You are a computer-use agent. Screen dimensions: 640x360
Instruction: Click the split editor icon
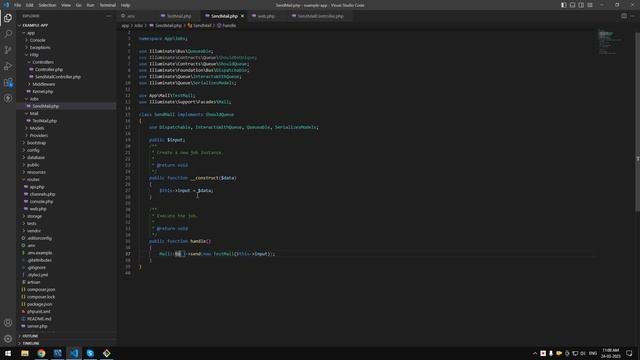click(624, 16)
